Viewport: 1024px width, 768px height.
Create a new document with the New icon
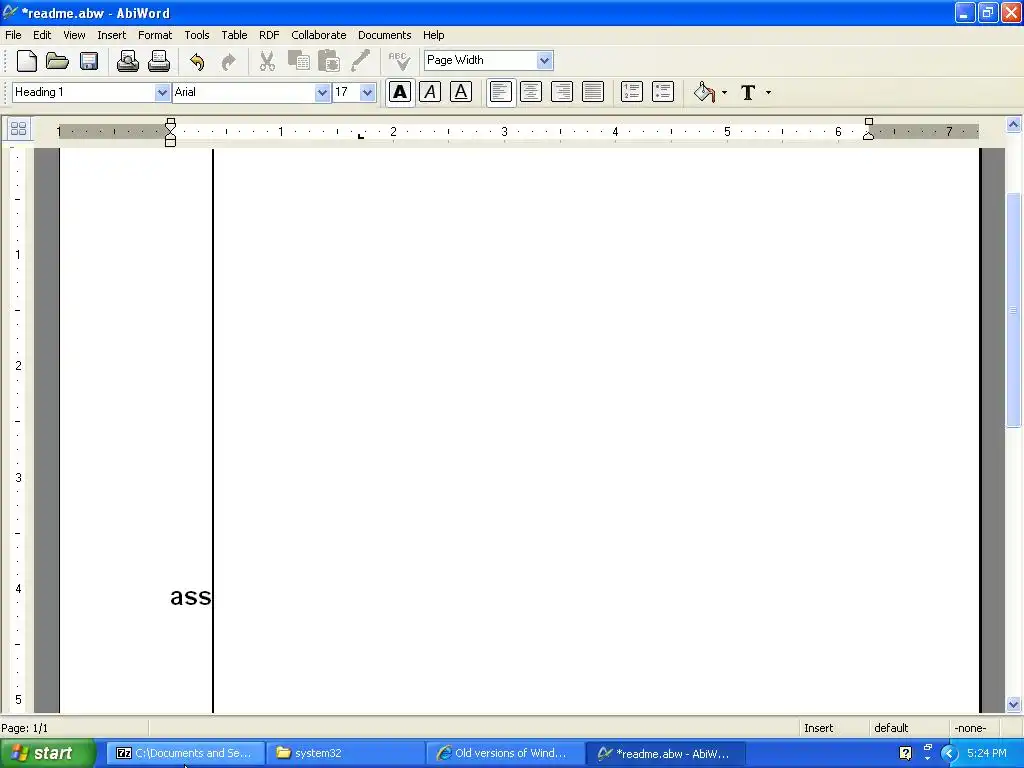point(27,61)
